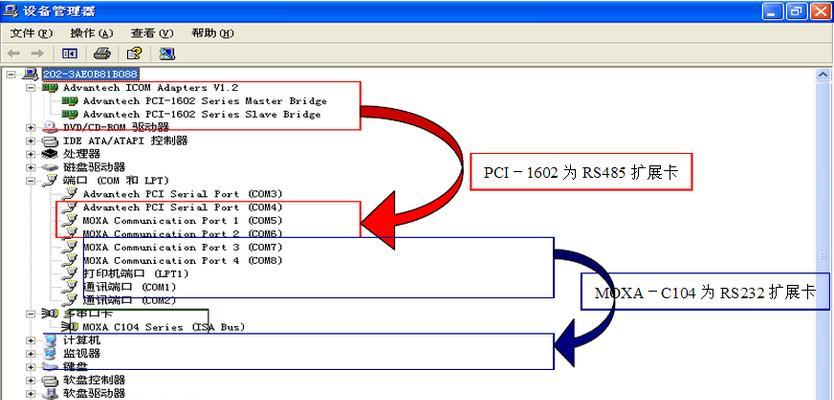
Task: Expand the 软盘控制器 node
Action: (31, 380)
